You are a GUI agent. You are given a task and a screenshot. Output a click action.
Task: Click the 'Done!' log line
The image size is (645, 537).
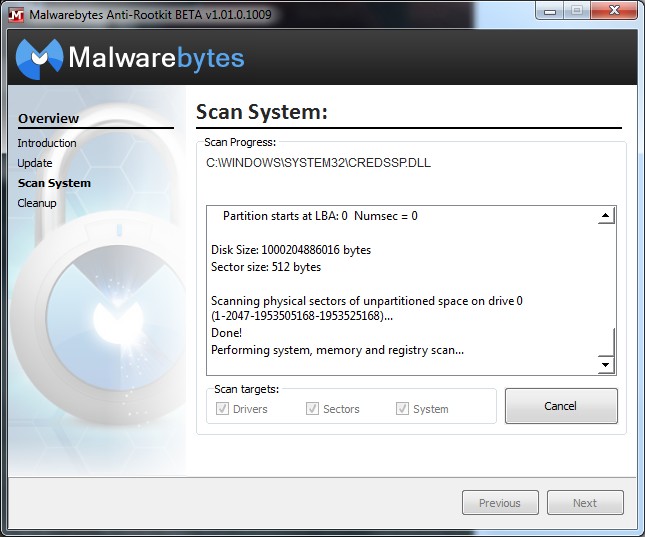(x=226, y=333)
